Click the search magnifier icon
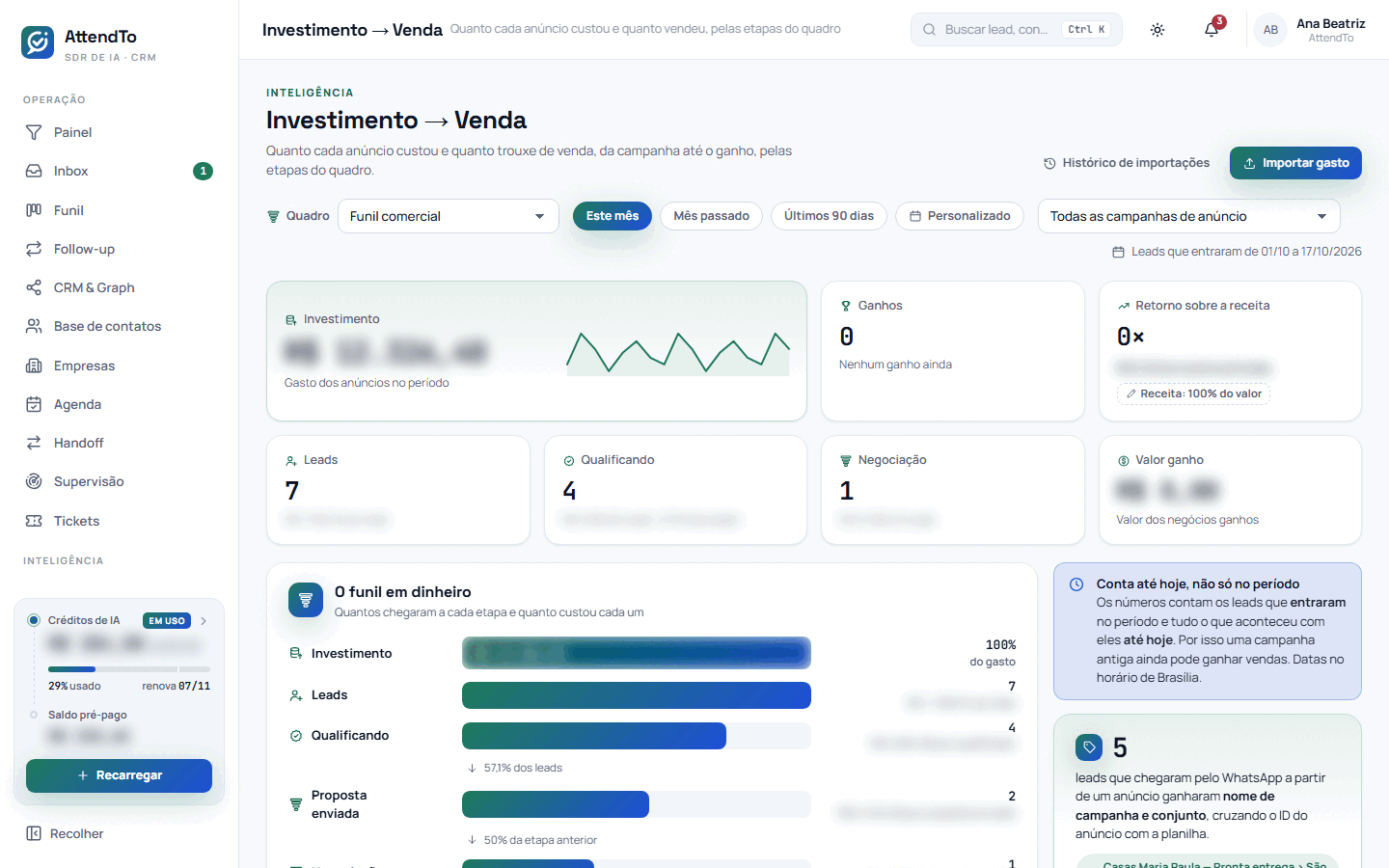Screen dimensions: 1389x868 929,30
